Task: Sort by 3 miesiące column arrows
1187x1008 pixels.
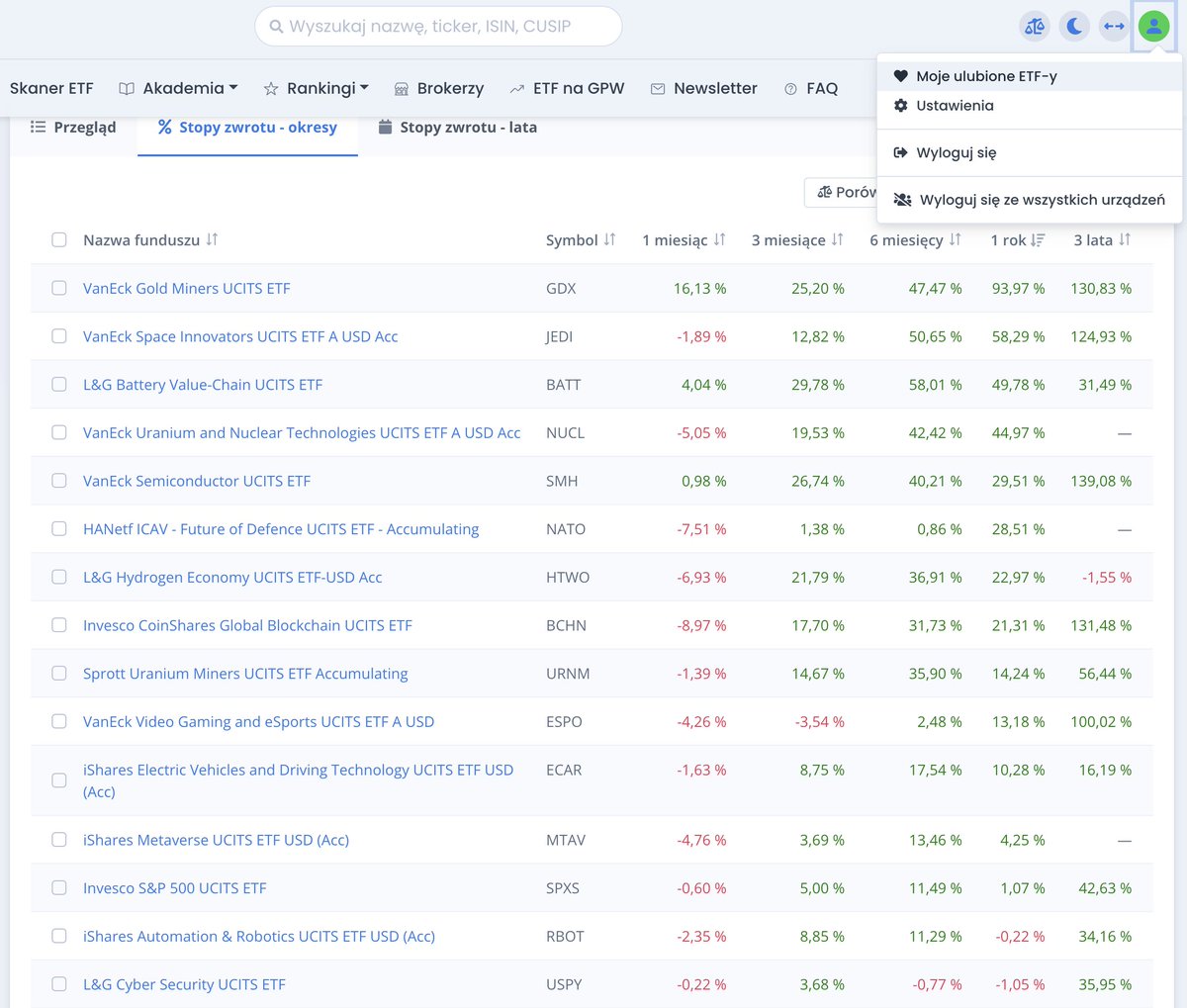Action: pos(837,239)
